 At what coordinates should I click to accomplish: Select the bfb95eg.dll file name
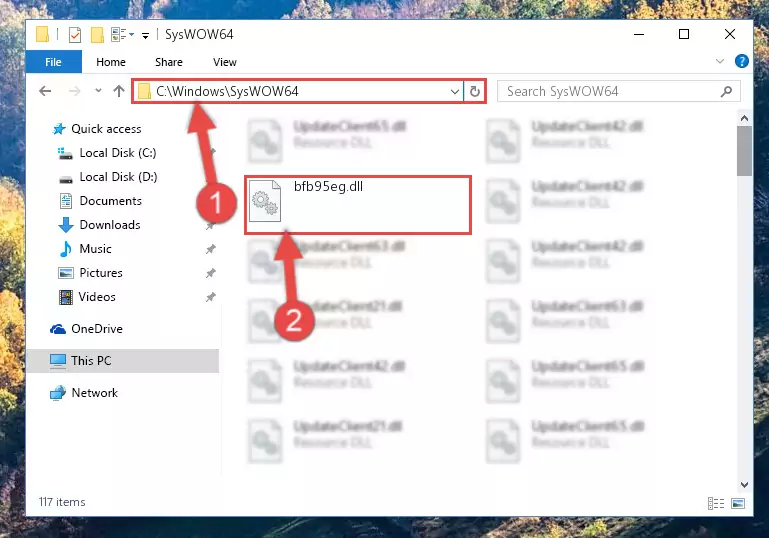click(x=328, y=186)
